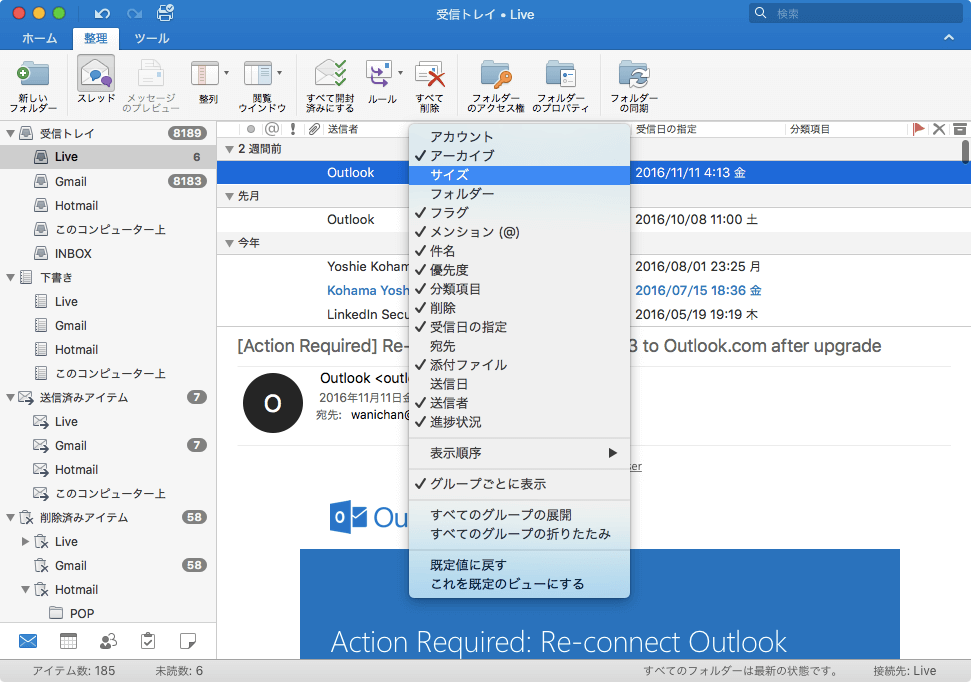The width and height of the screenshot is (971, 682).
Task: Choose すべてのグループの折りたたみ
Action: click(519, 534)
